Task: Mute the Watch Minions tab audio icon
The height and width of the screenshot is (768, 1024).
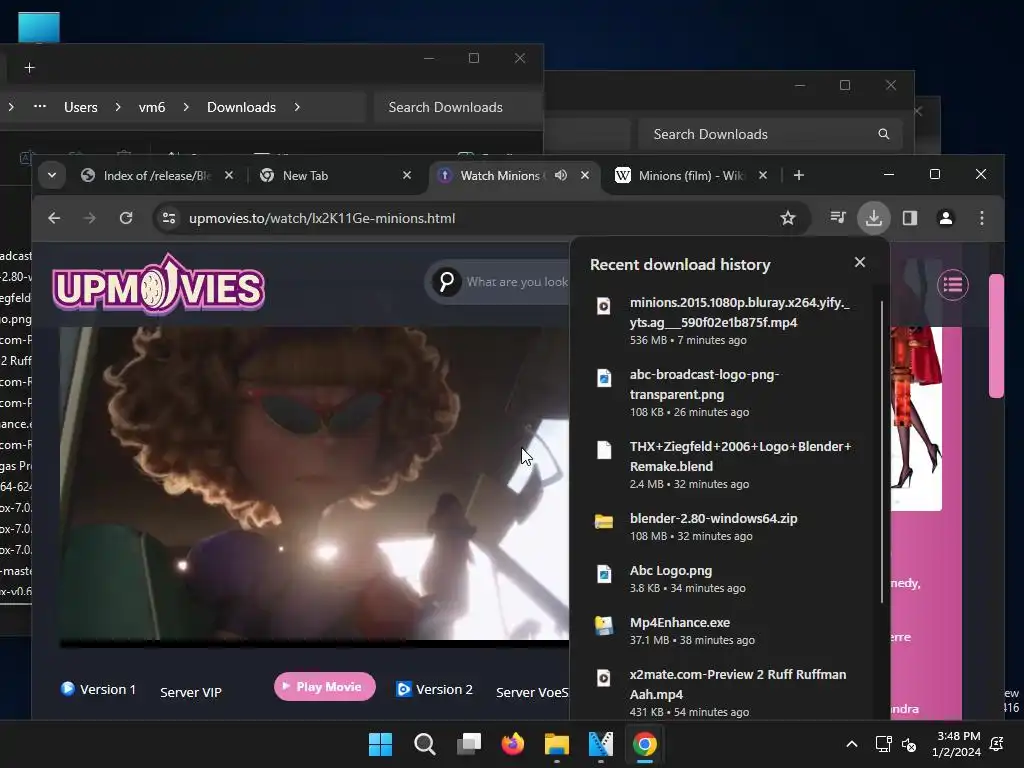Action: 561,175
